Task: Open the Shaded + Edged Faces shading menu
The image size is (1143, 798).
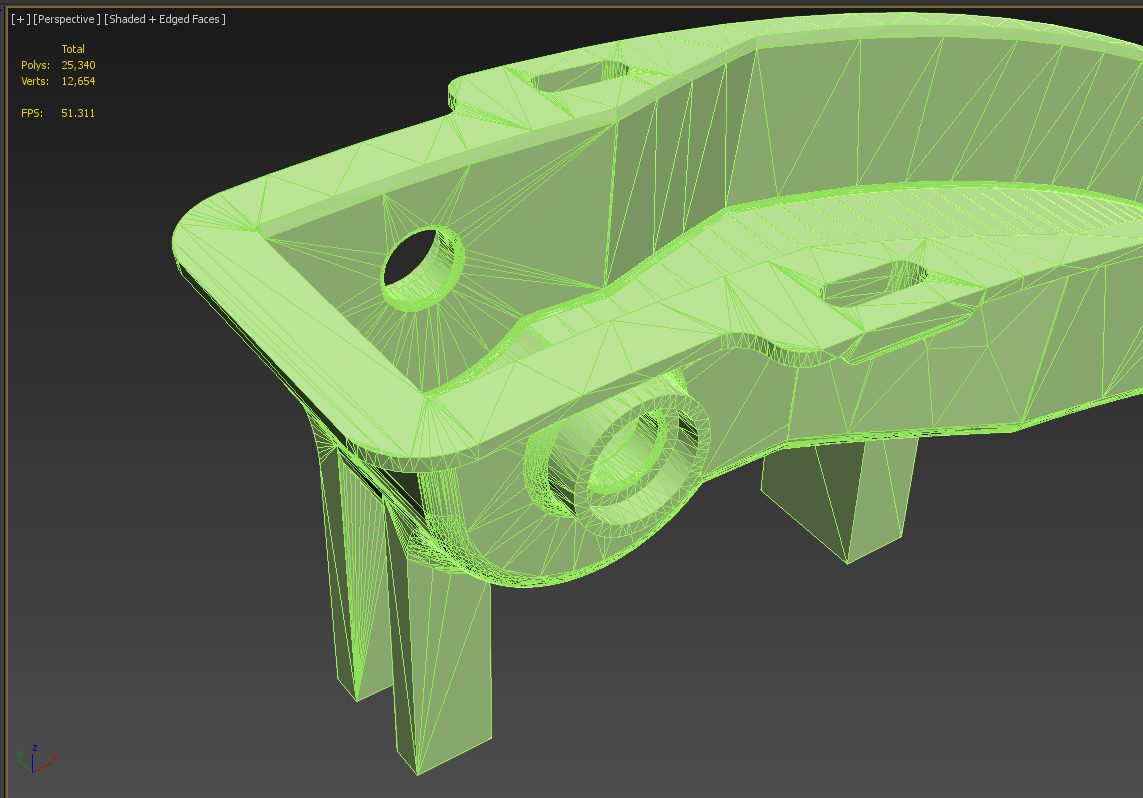Action: 165,19
